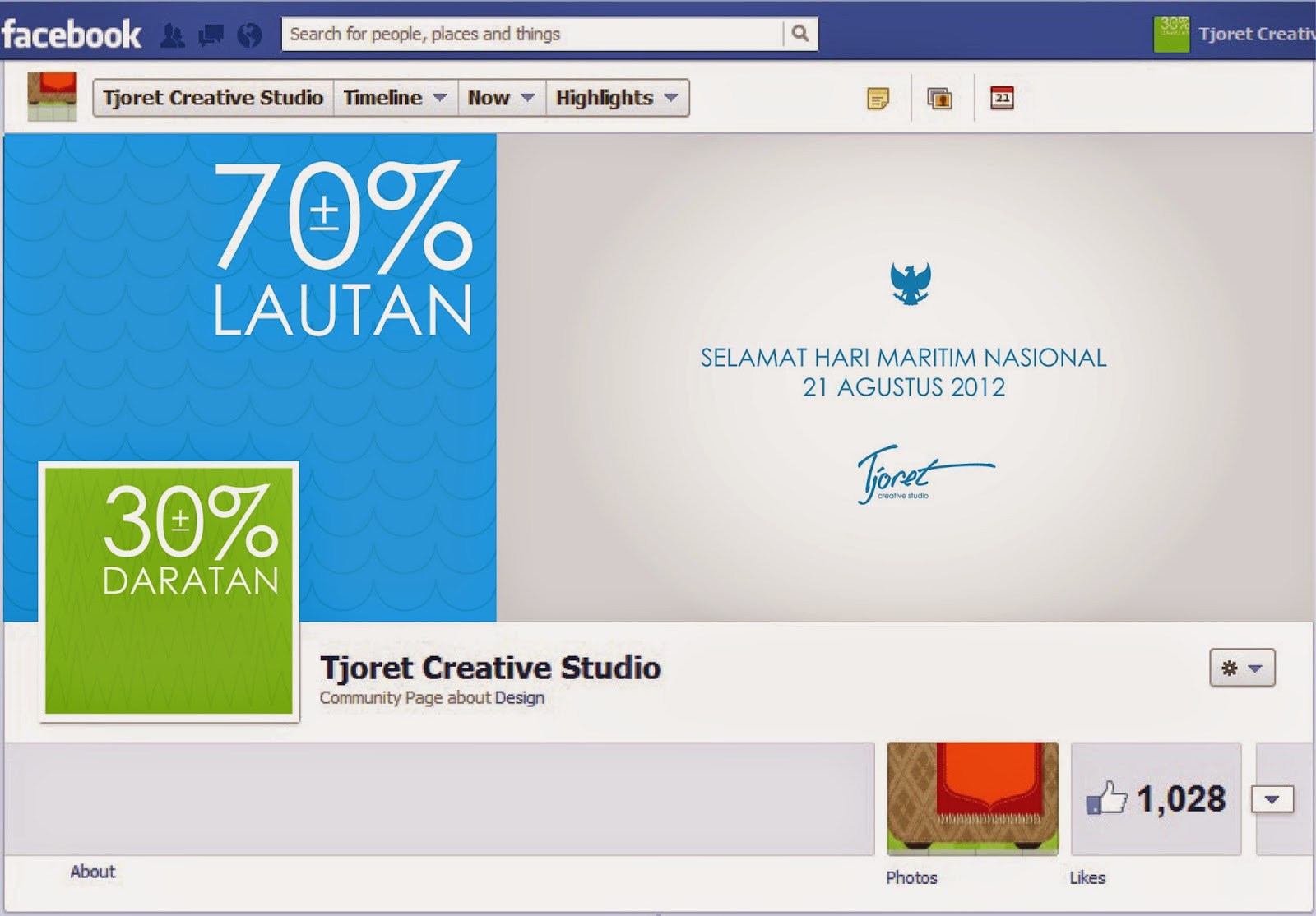The image size is (1316, 916).
Task: Open the Now dropdown
Action: click(x=502, y=98)
